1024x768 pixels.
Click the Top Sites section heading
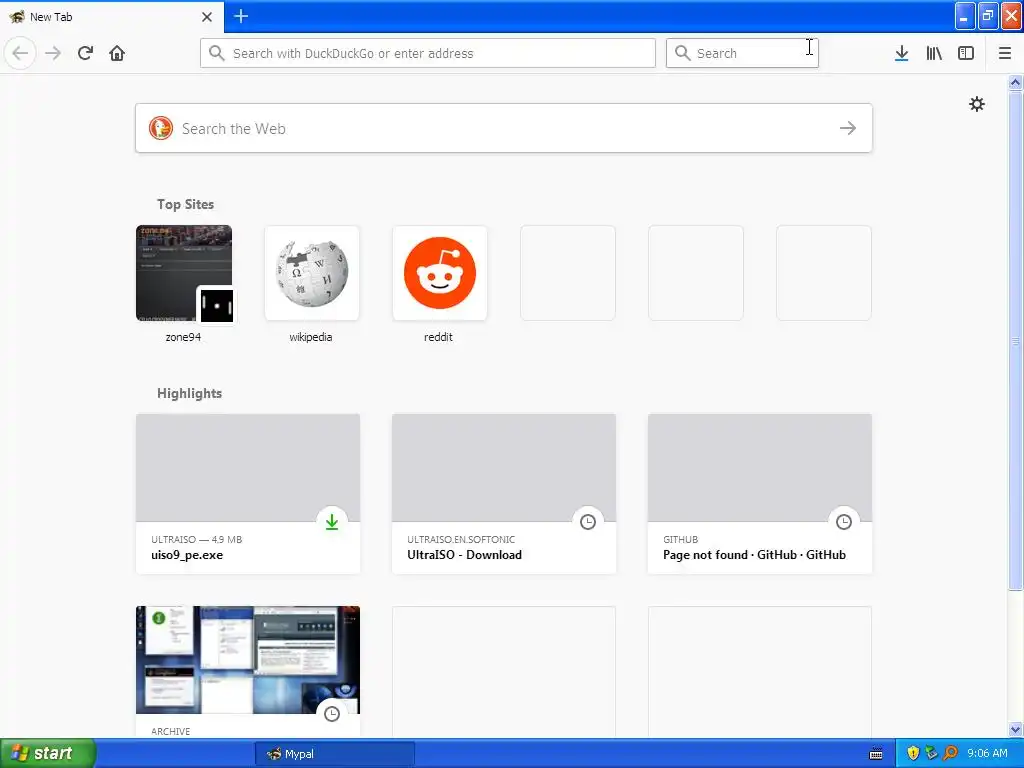pos(185,204)
